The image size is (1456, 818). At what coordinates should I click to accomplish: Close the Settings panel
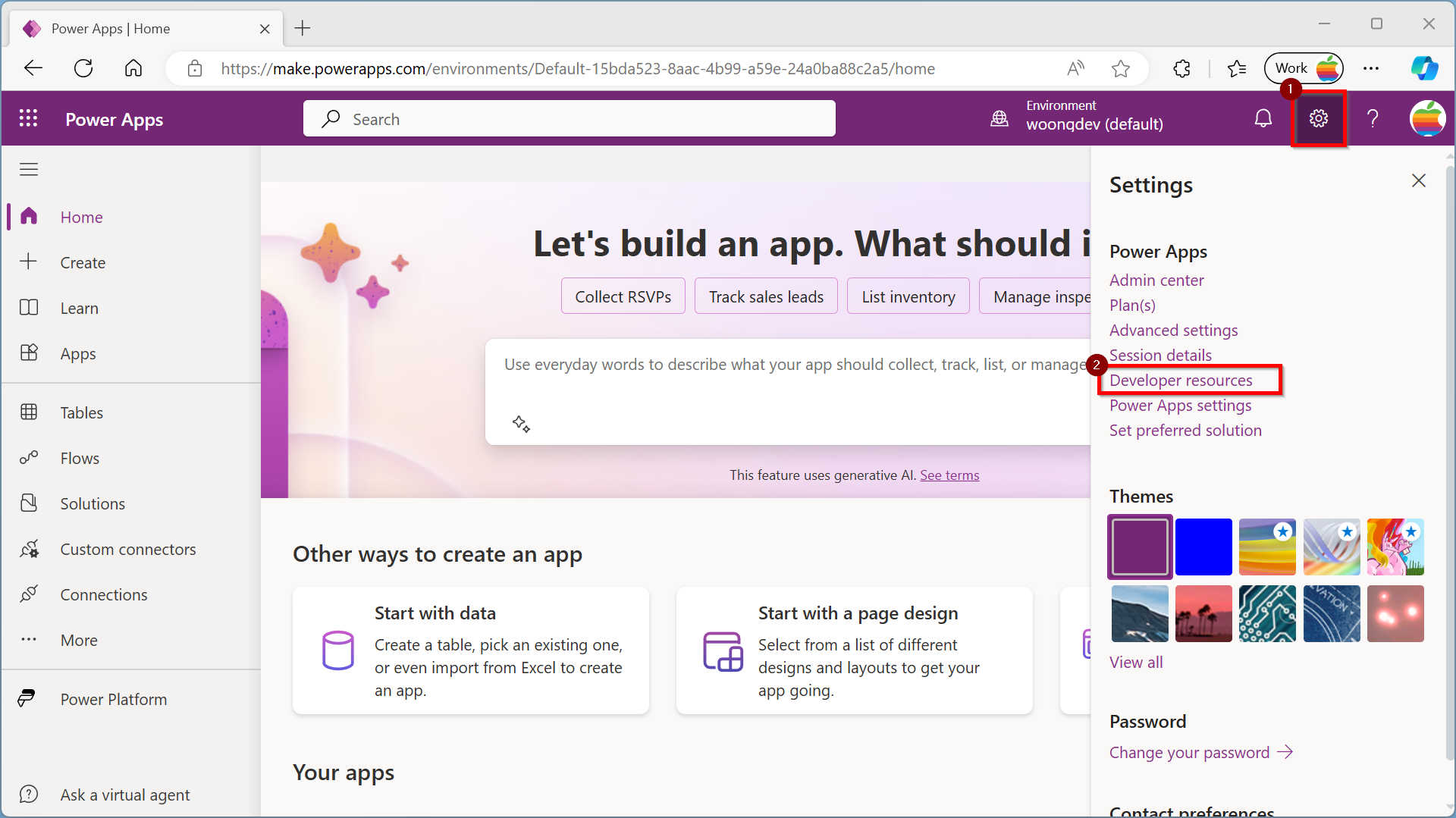(1419, 180)
